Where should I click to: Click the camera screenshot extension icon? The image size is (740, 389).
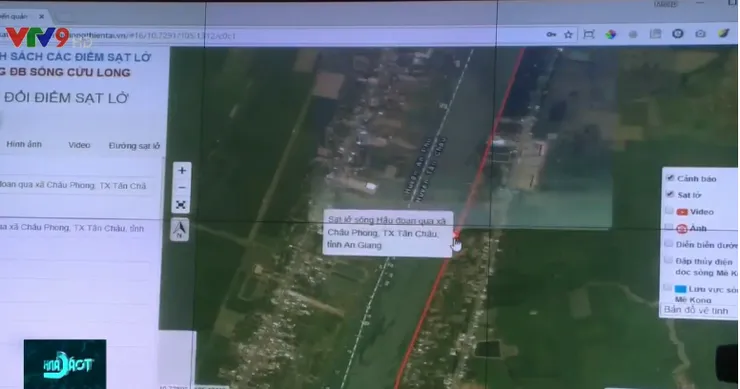(x=700, y=34)
